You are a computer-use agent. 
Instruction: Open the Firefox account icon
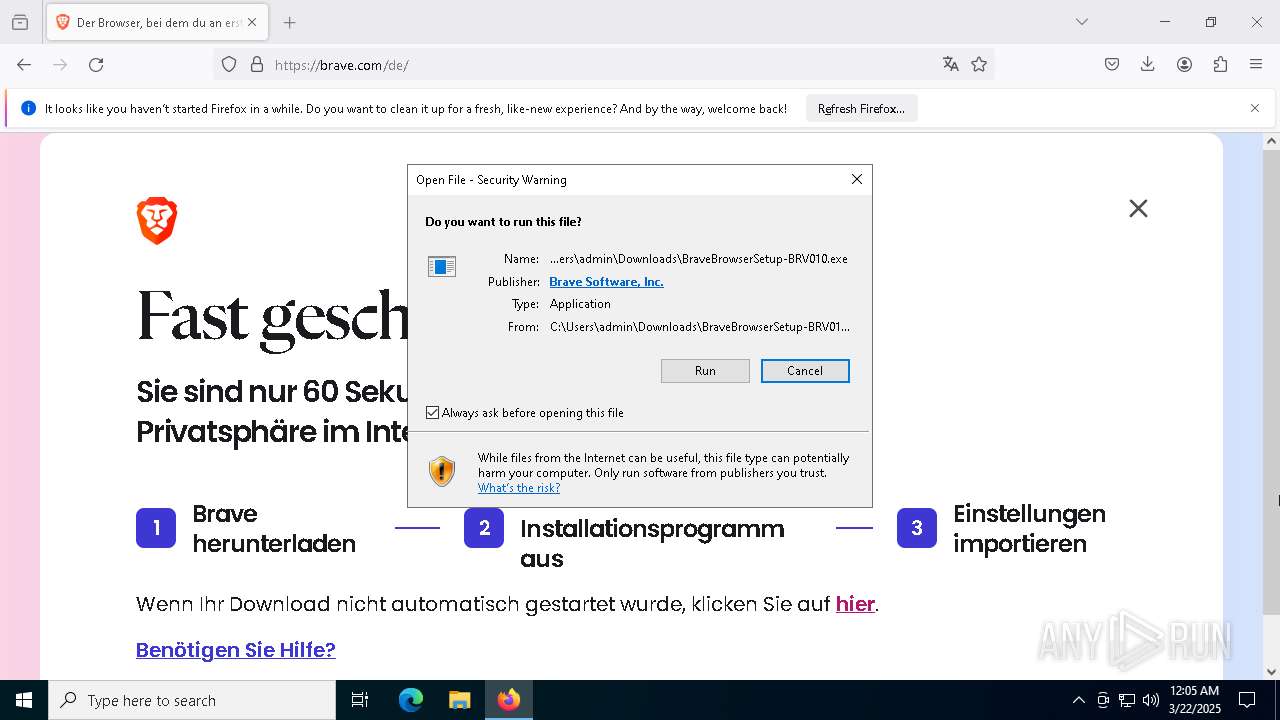[x=1184, y=65]
